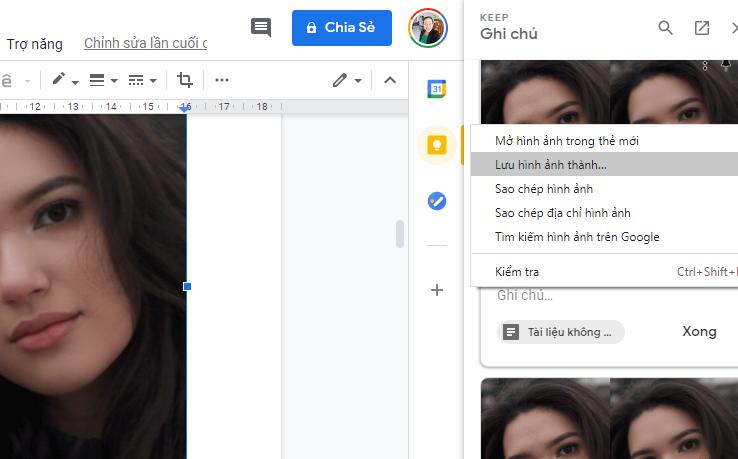Screen dimensions: 738x459
Task: Click the Ghi chú... note text field
Action: click(x=525, y=295)
